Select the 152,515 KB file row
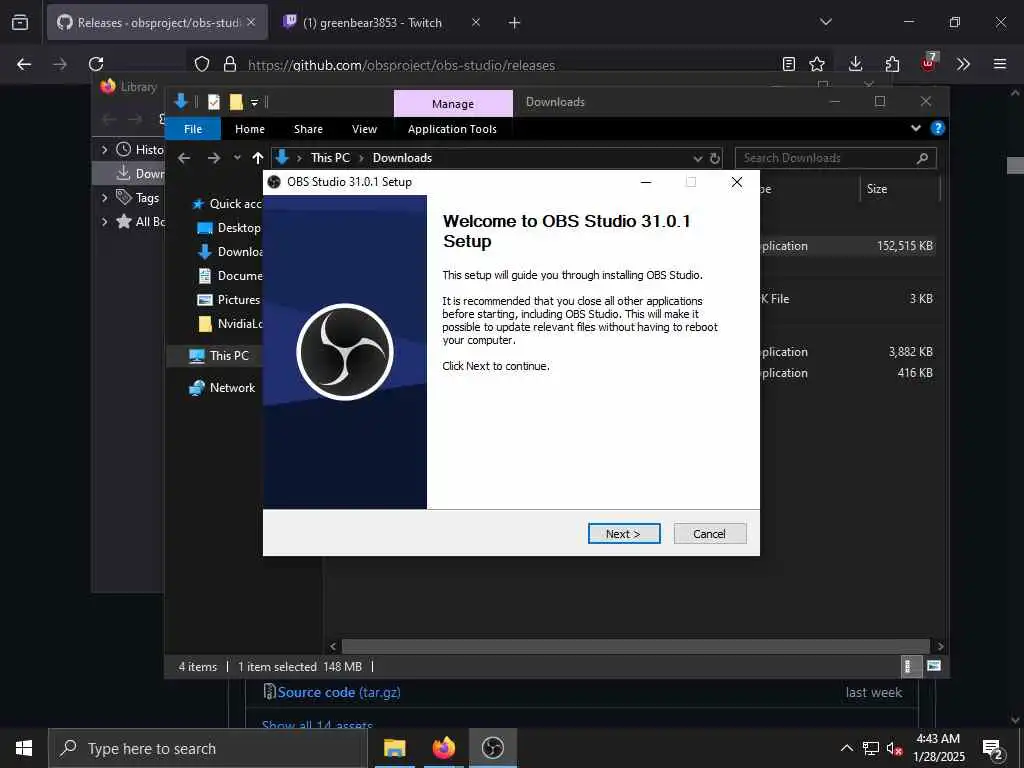The image size is (1024, 768). point(848,246)
